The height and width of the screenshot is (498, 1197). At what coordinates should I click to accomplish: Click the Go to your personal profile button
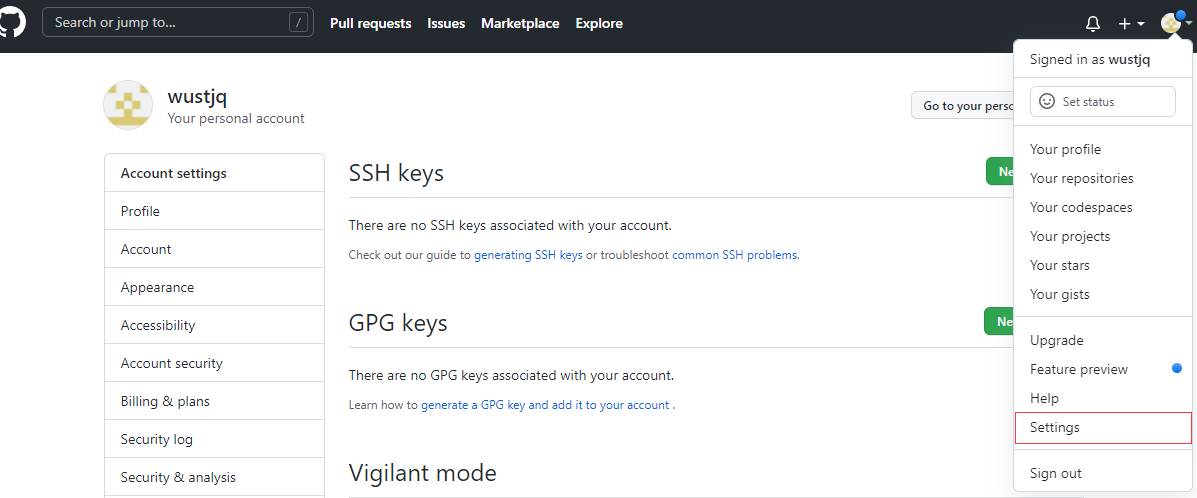963,105
